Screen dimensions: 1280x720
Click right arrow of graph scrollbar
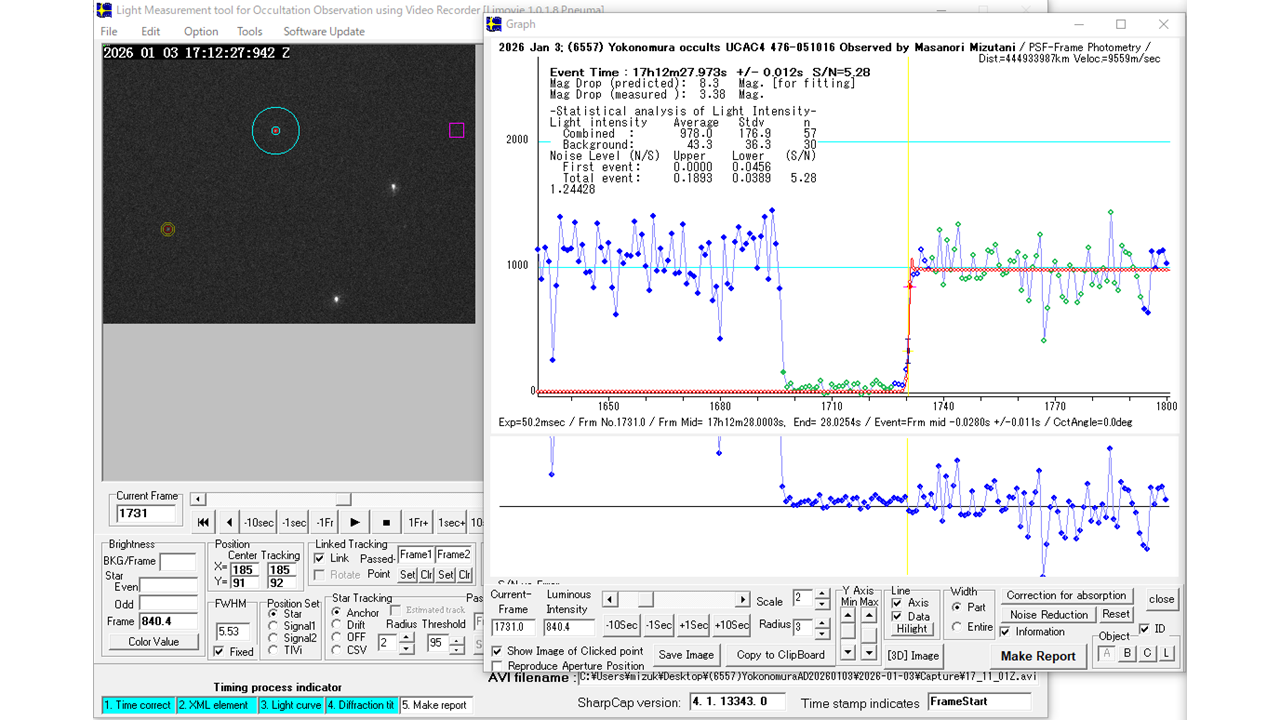pos(742,600)
